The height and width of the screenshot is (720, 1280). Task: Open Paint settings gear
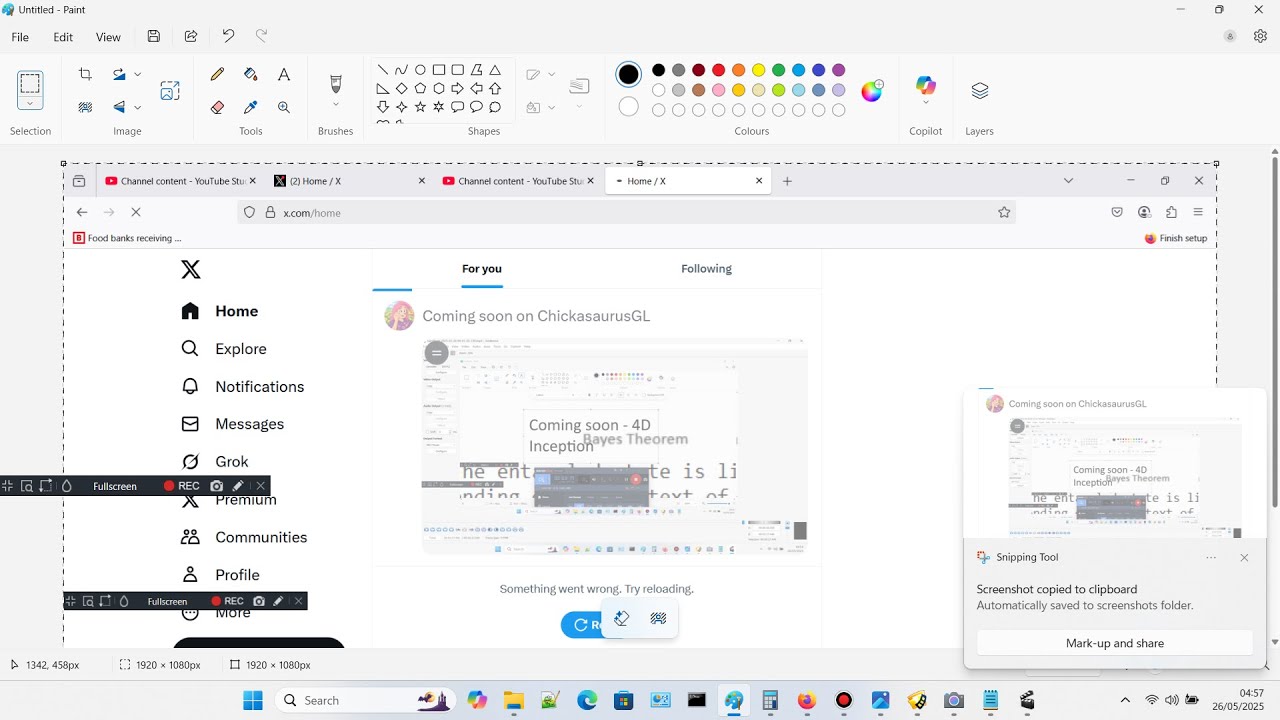pyautogui.click(x=1260, y=36)
